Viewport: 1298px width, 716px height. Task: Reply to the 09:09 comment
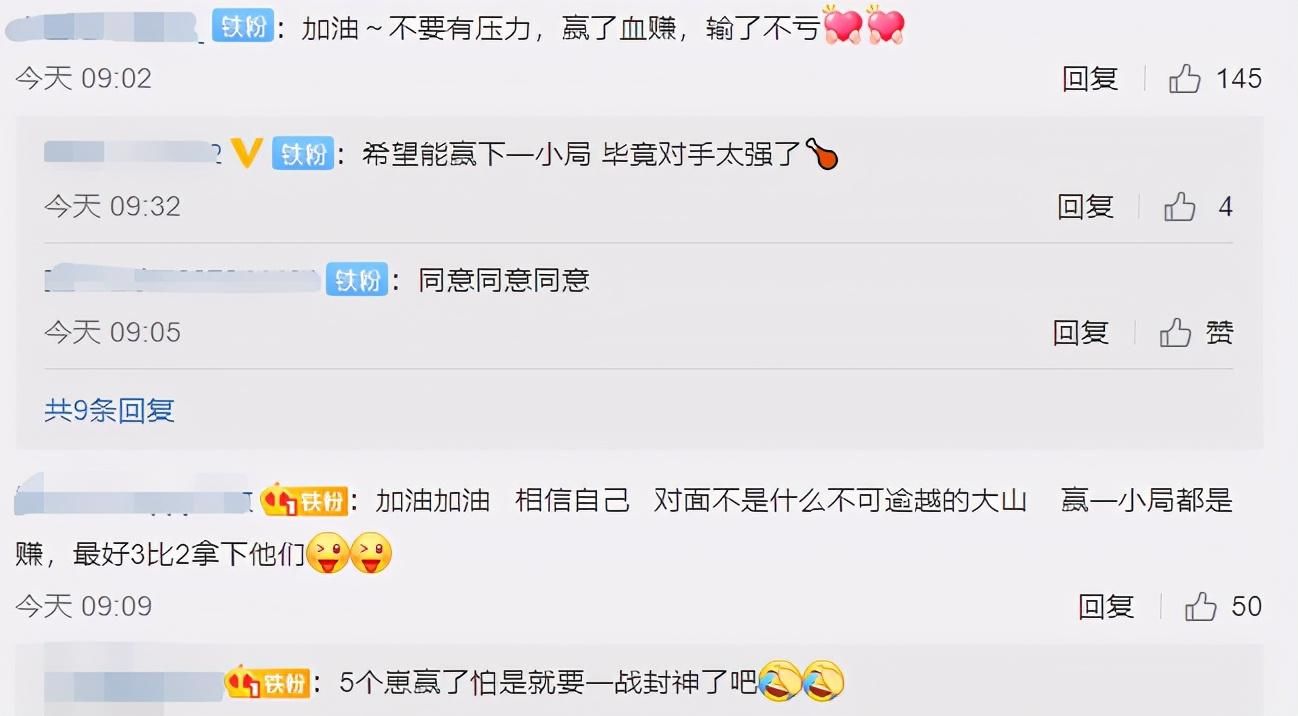tap(1106, 606)
